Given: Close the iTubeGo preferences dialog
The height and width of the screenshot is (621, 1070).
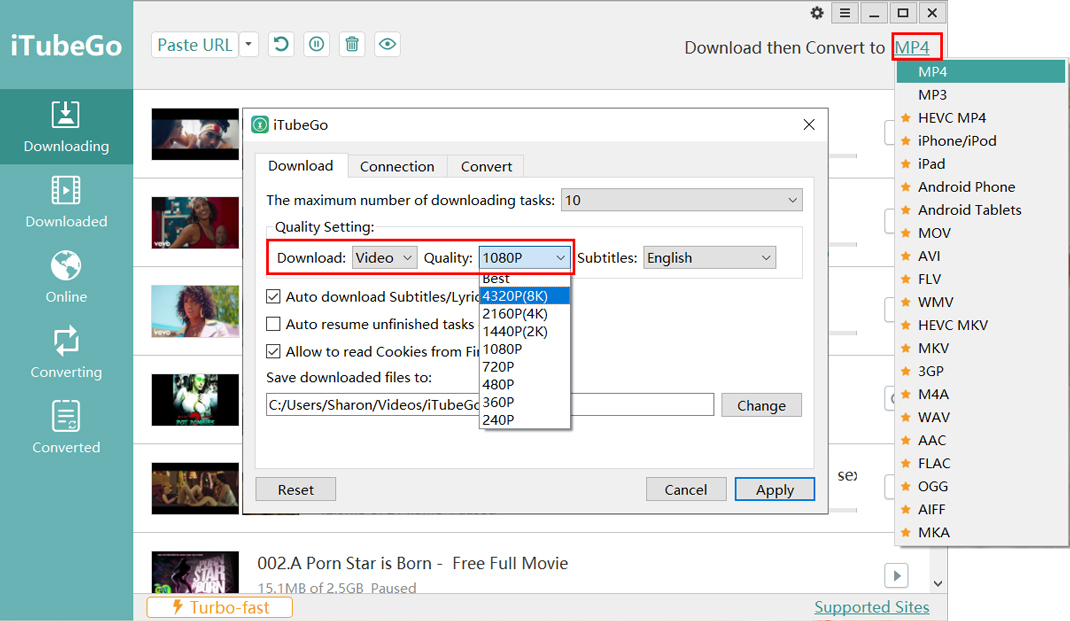Looking at the screenshot, I should click(x=809, y=125).
